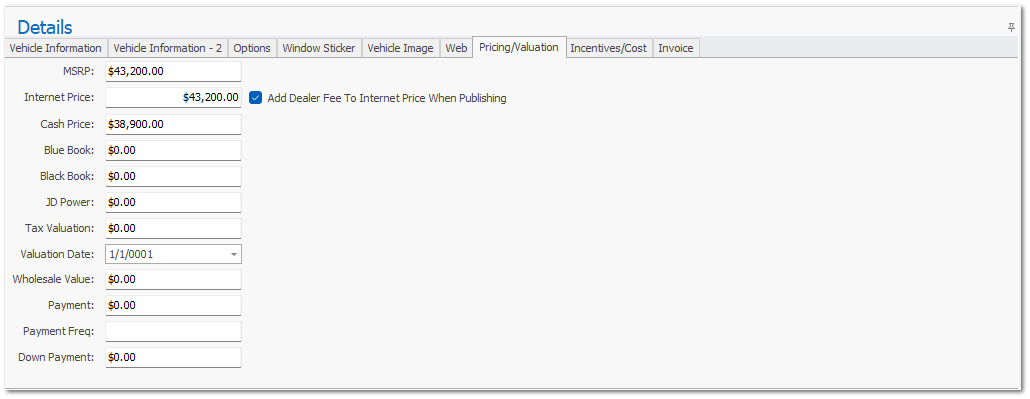Click the Cash Price field

tap(173, 124)
